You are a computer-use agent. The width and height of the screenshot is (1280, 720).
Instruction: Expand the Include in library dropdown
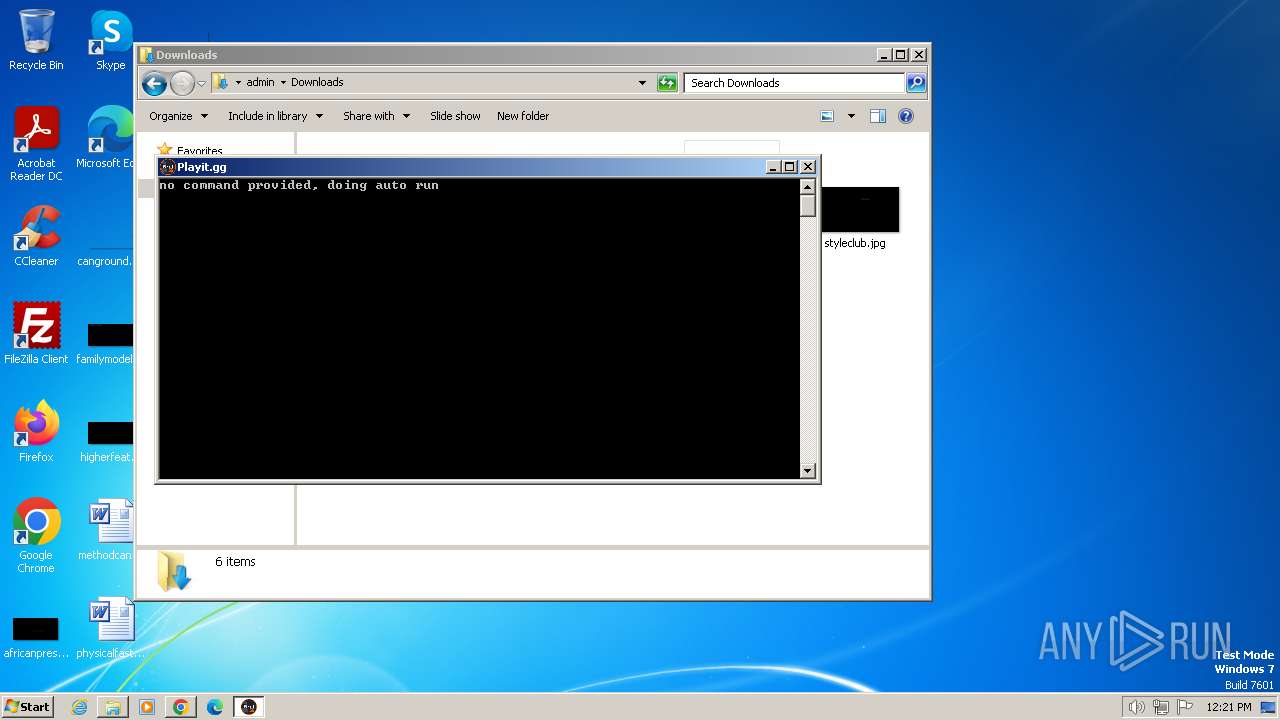point(275,116)
